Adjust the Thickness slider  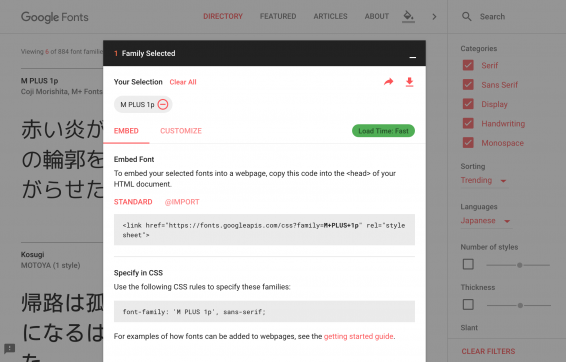pos(520,305)
